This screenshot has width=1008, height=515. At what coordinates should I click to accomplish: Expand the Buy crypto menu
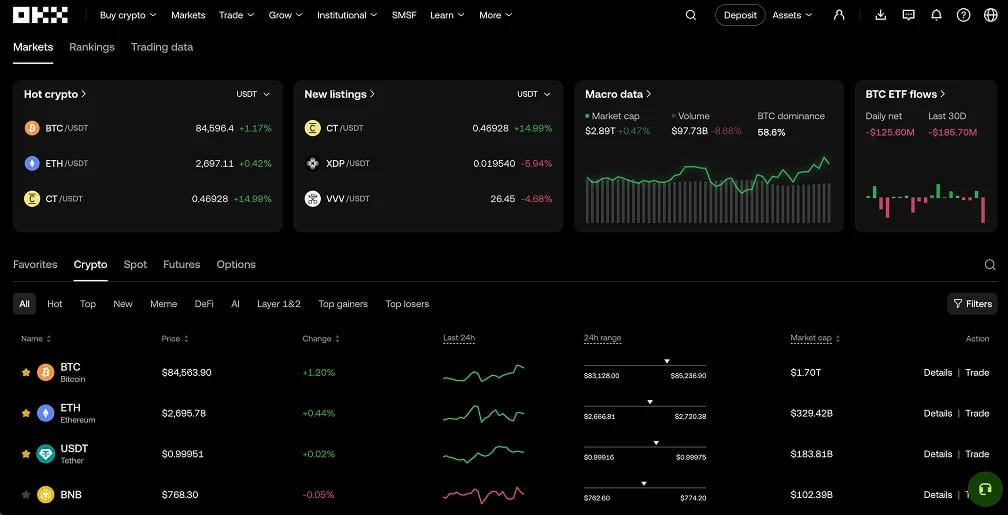pos(128,15)
